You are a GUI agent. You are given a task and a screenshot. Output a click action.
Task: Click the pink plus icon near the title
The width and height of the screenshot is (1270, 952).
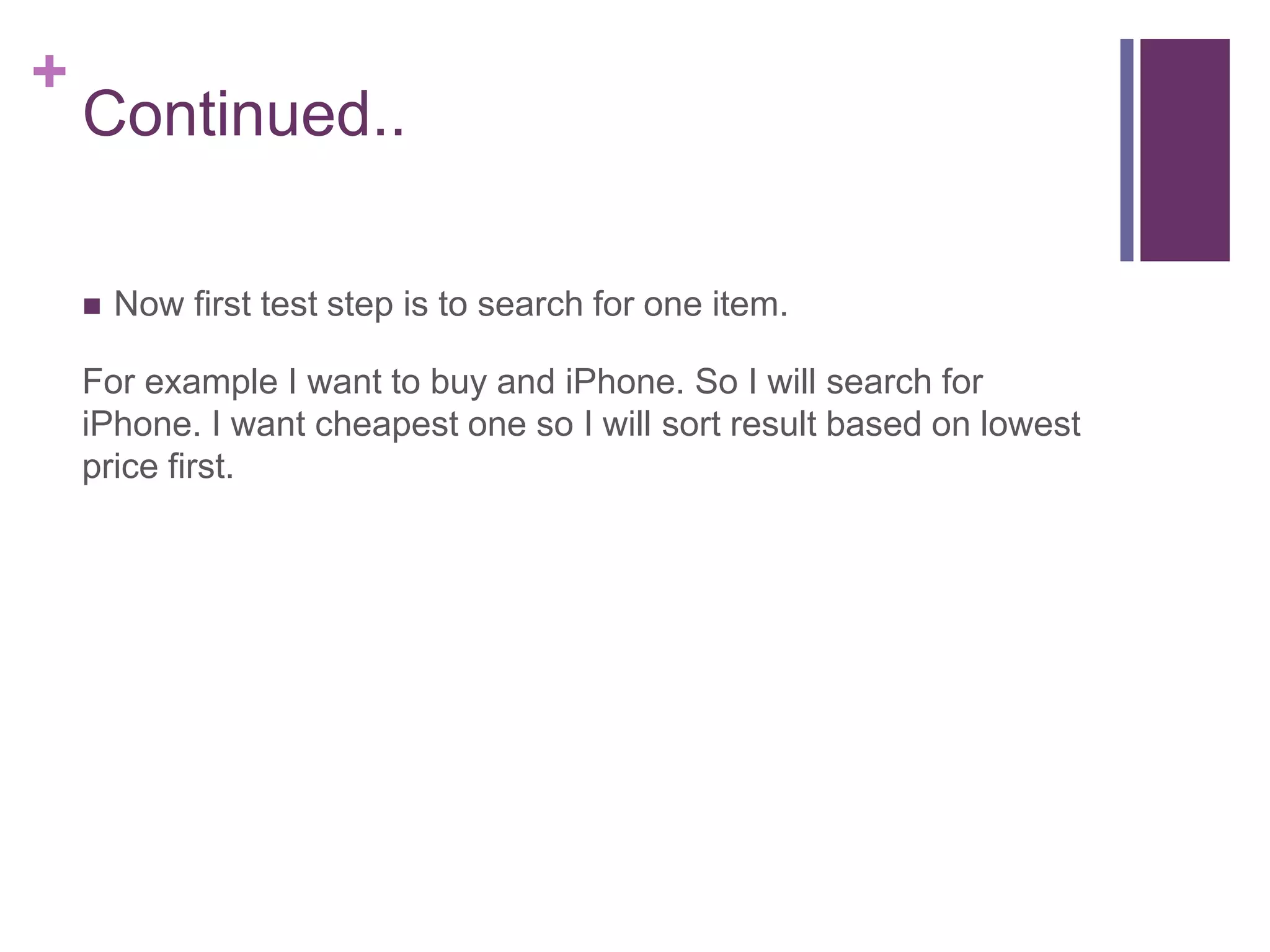(50, 72)
